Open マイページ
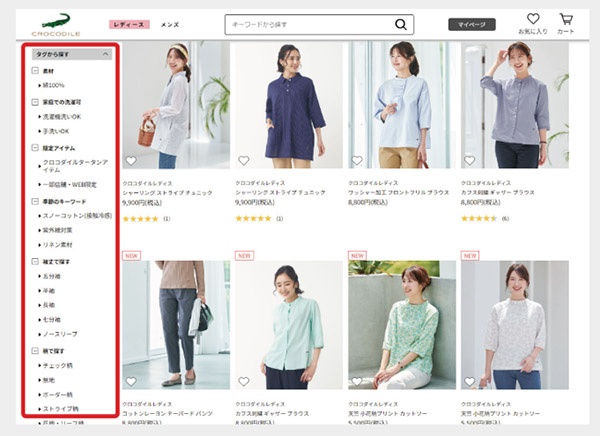This screenshot has height=436, width=600. click(x=472, y=24)
